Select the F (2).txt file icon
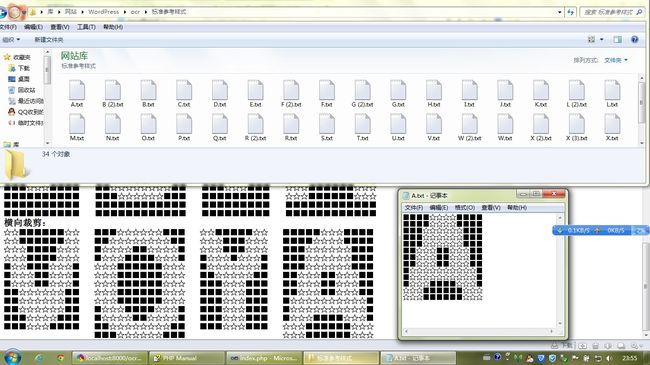The height and width of the screenshot is (365, 650). pos(291,90)
